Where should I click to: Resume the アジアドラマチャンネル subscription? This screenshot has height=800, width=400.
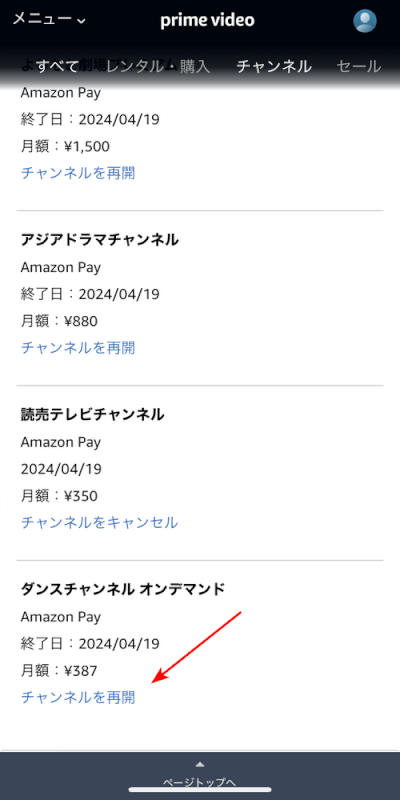click(78, 348)
